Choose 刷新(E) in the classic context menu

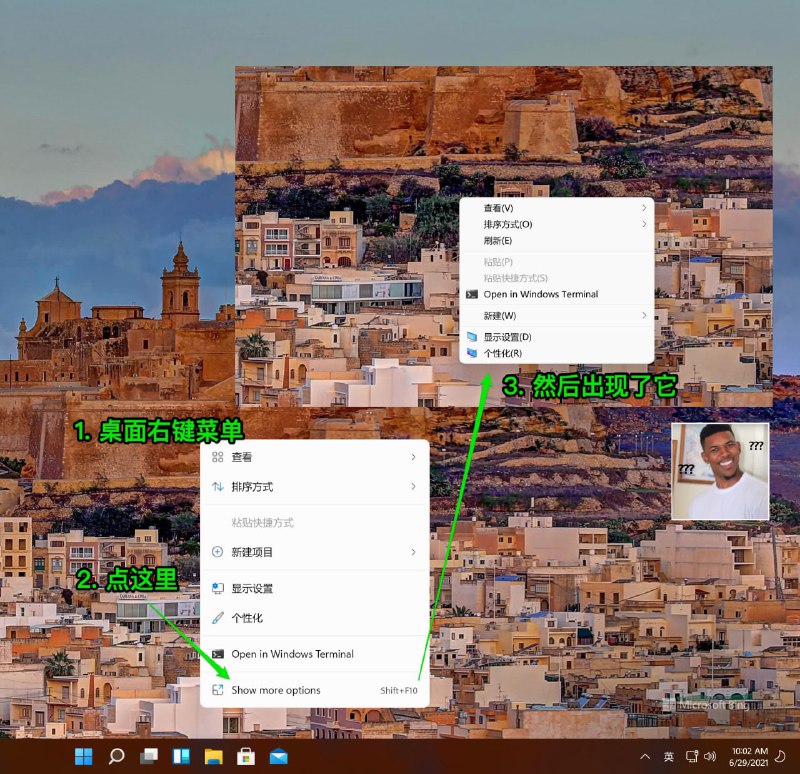pos(498,241)
